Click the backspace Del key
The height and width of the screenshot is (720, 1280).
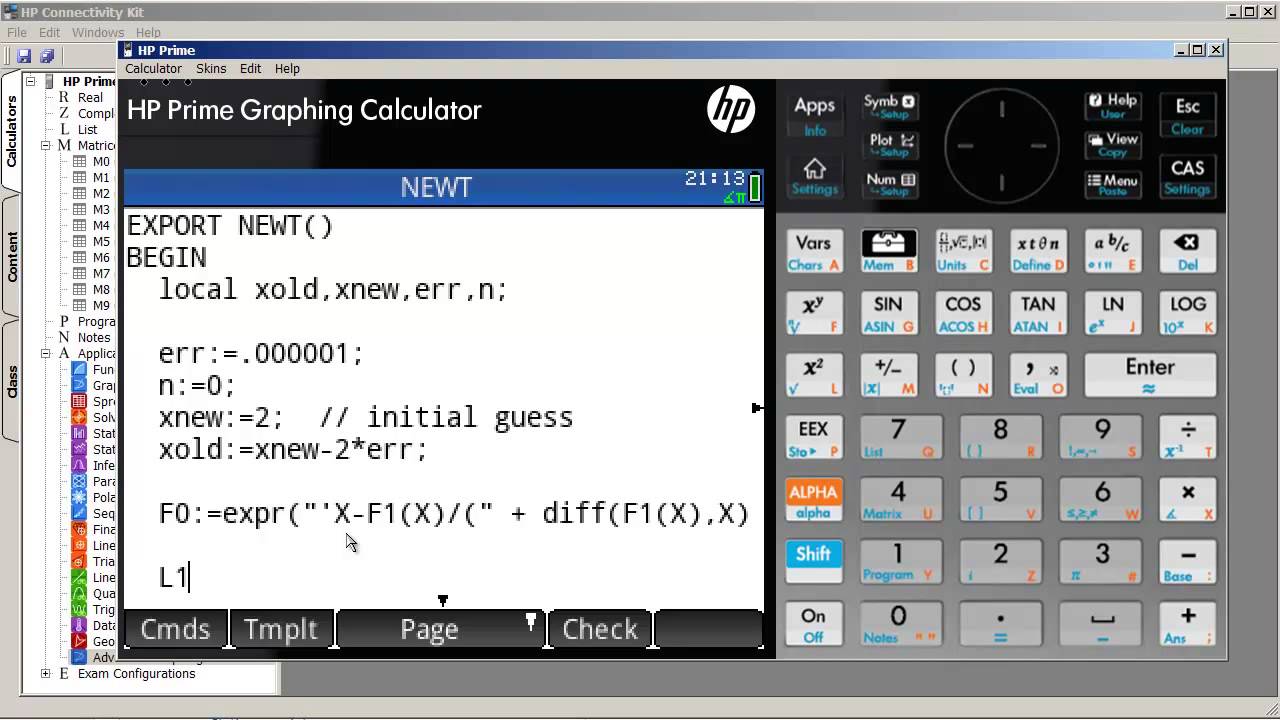pyautogui.click(x=1187, y=252)
